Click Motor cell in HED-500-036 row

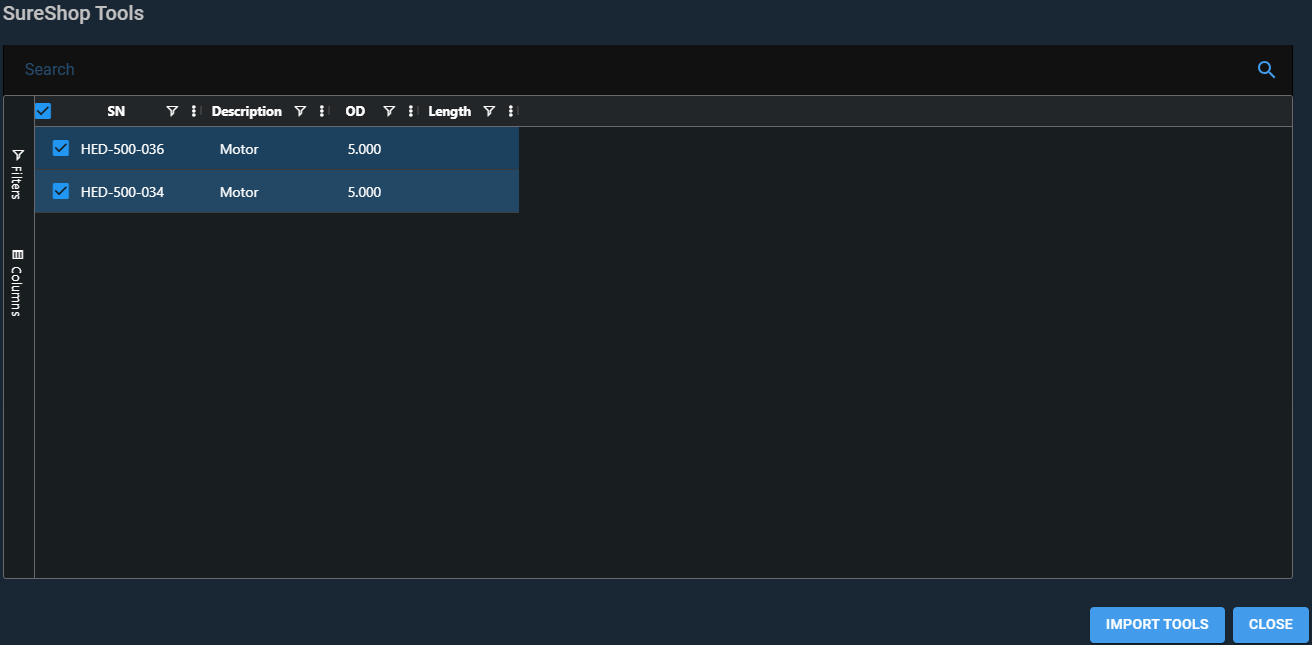(239, 149)
